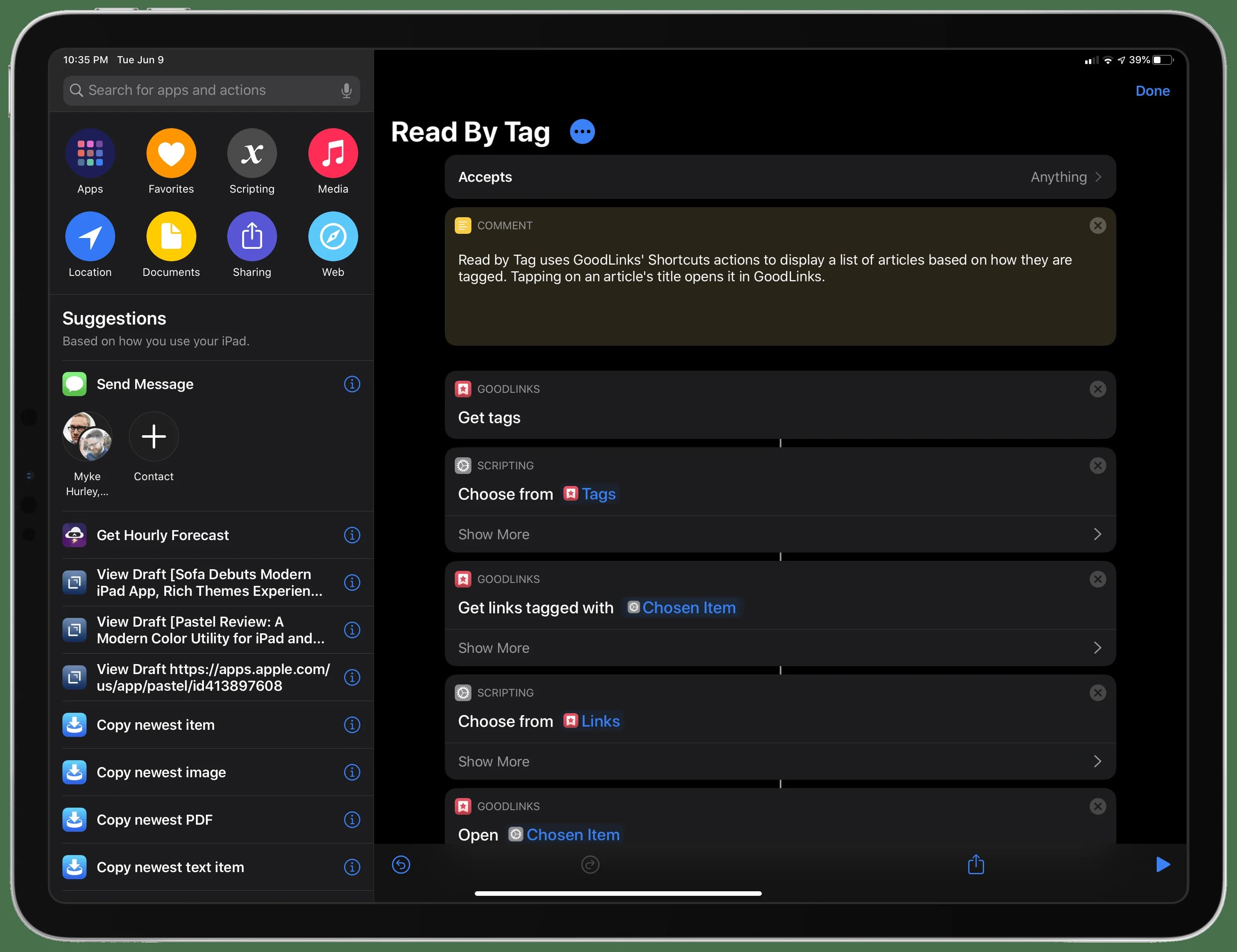Remove the Choose from Tags action

tap(1098, 466)
